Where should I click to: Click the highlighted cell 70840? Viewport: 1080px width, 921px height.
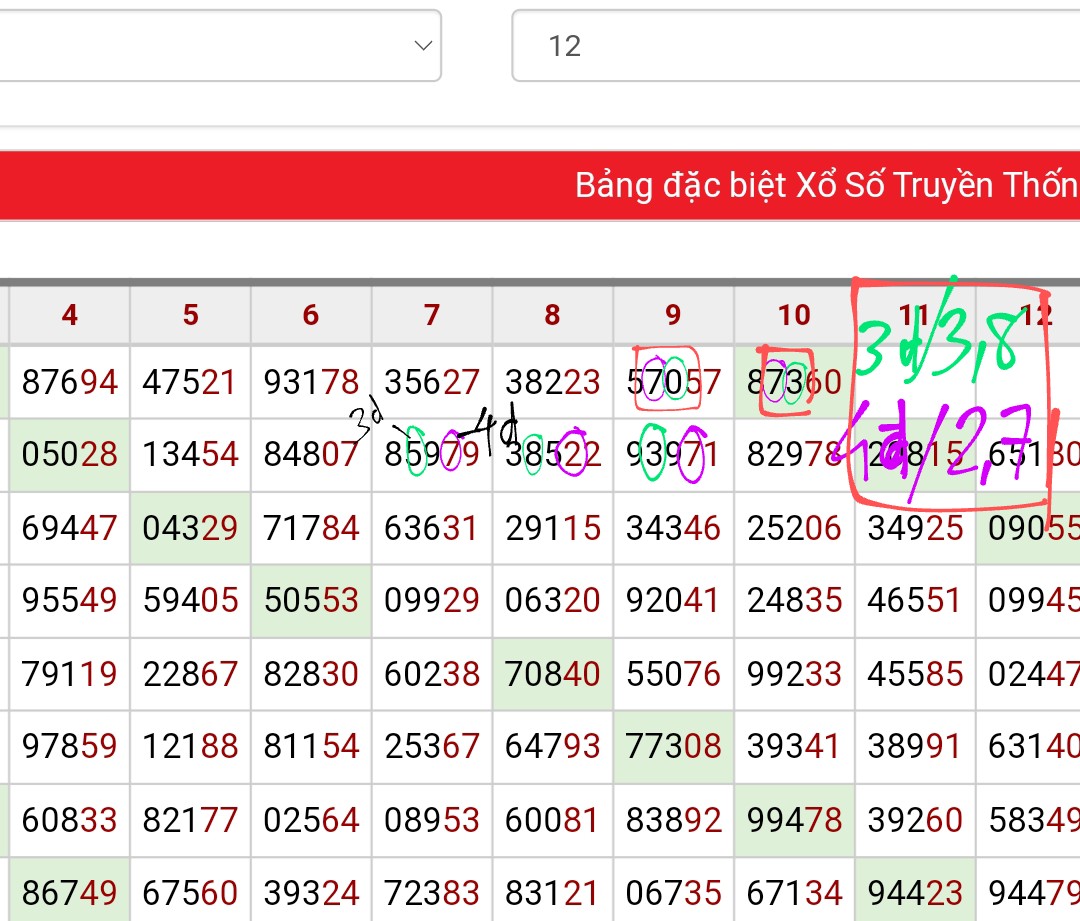point(552,674)
